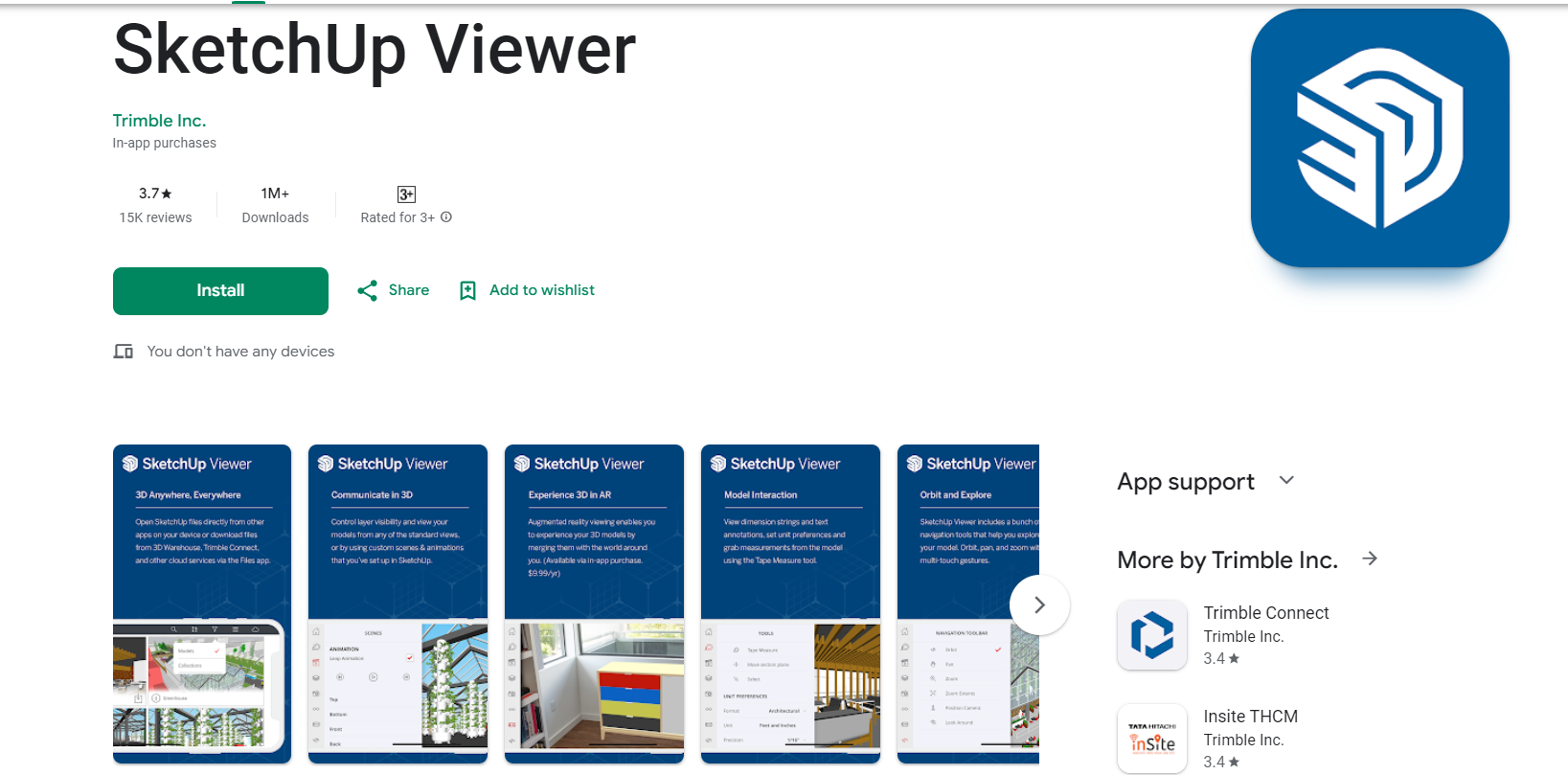This screenshot has height=775, width=1568.
Task: Click the bookmark wishlist icon
Action: (x=467, y=290)
